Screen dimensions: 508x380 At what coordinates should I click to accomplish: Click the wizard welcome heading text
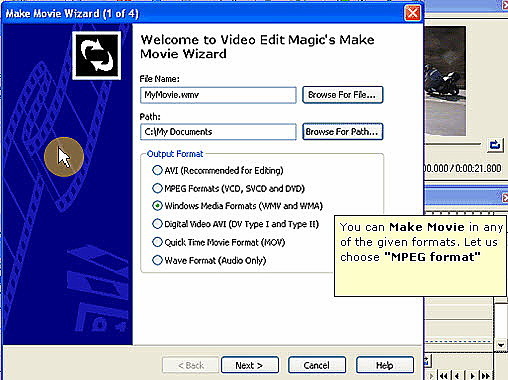(257, 47)
